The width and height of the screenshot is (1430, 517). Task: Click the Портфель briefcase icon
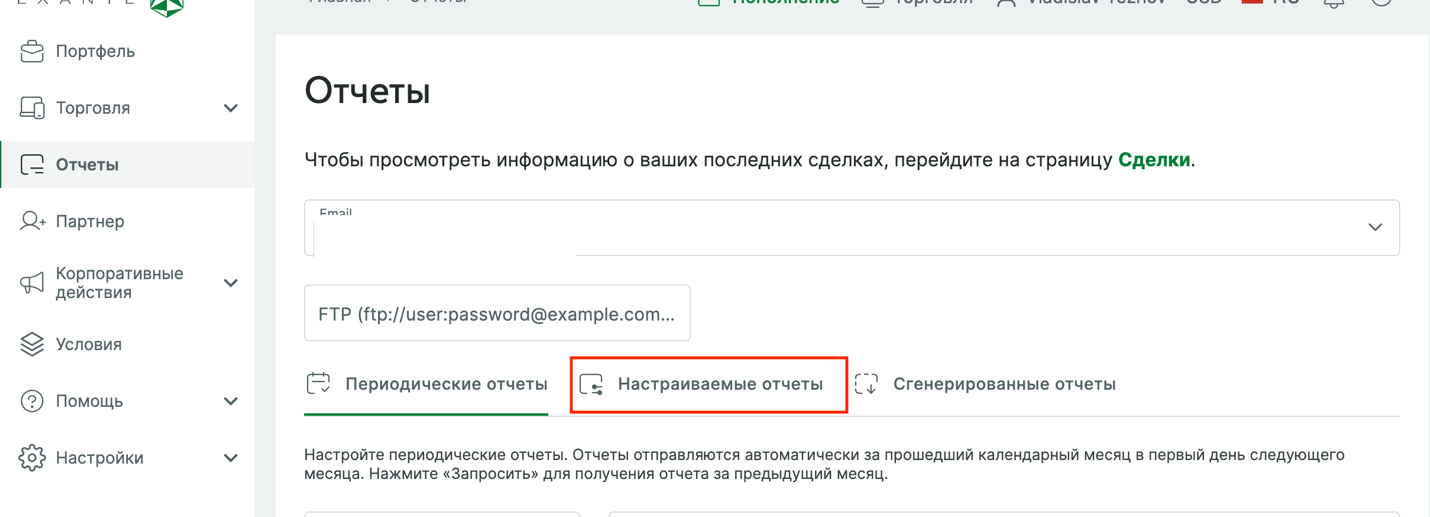click(x=32, y=51)
